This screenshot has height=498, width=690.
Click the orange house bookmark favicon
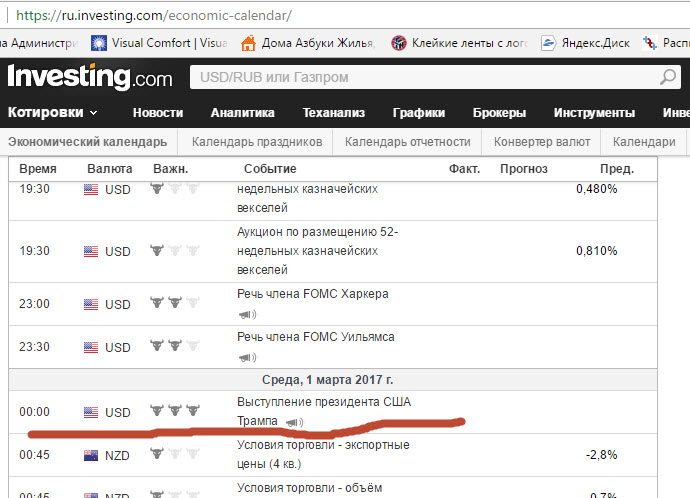tap(248, 43)
